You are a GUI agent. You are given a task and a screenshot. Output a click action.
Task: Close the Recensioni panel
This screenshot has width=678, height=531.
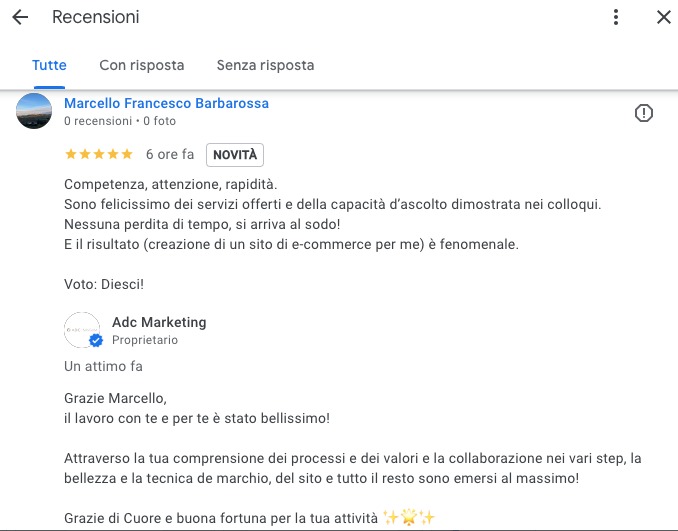[x=663, y=17]
